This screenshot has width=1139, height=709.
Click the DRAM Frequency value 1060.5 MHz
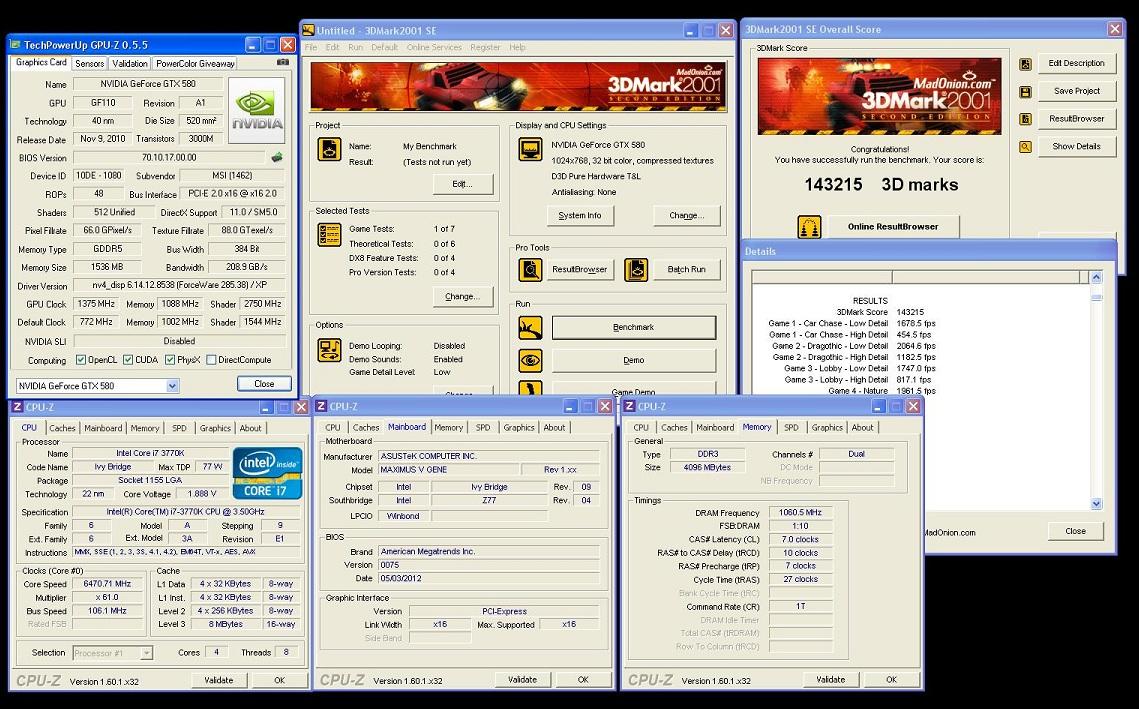tap(799, 513)
